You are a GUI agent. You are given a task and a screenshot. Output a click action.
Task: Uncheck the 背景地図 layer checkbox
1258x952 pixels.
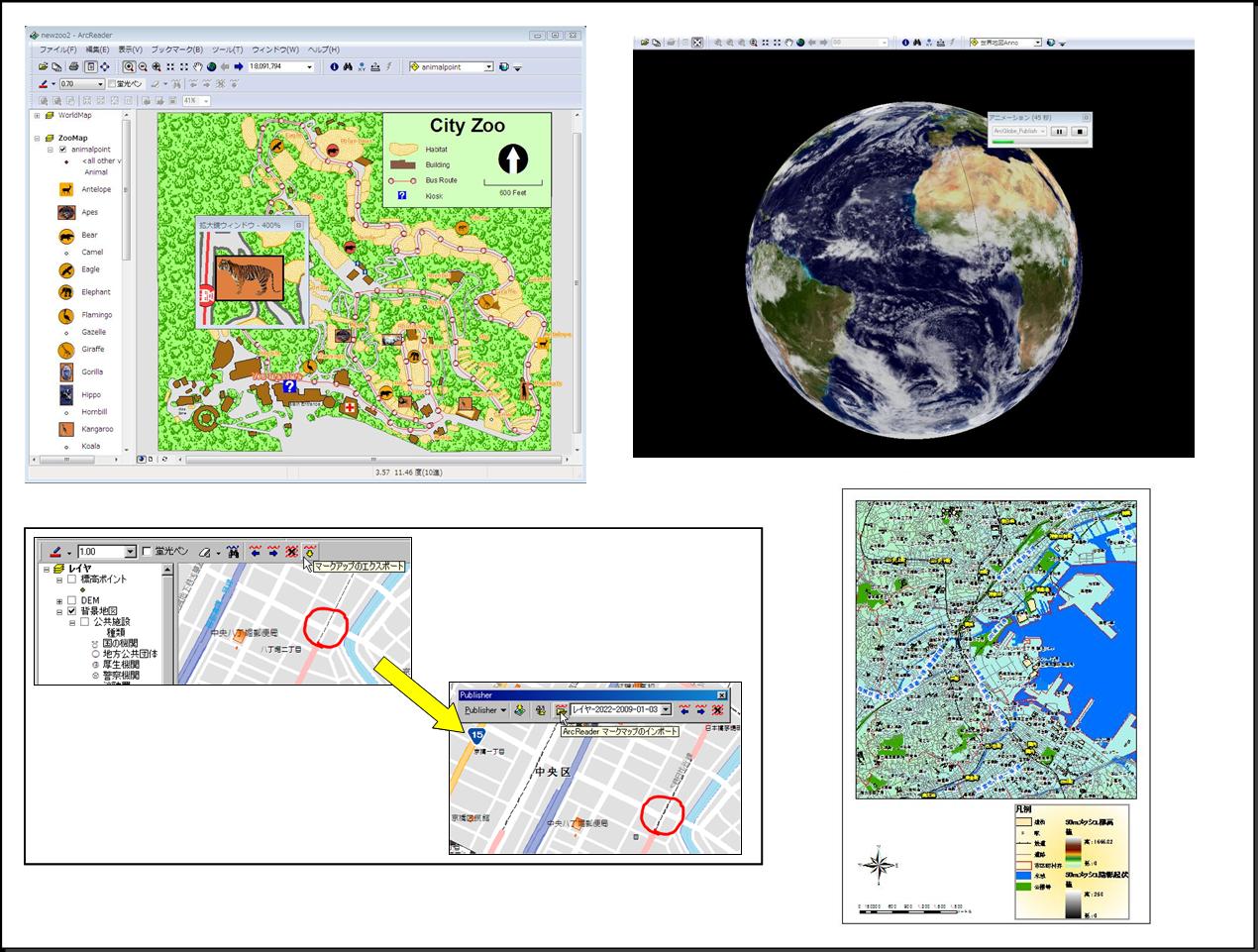click(x=71, y=611)
